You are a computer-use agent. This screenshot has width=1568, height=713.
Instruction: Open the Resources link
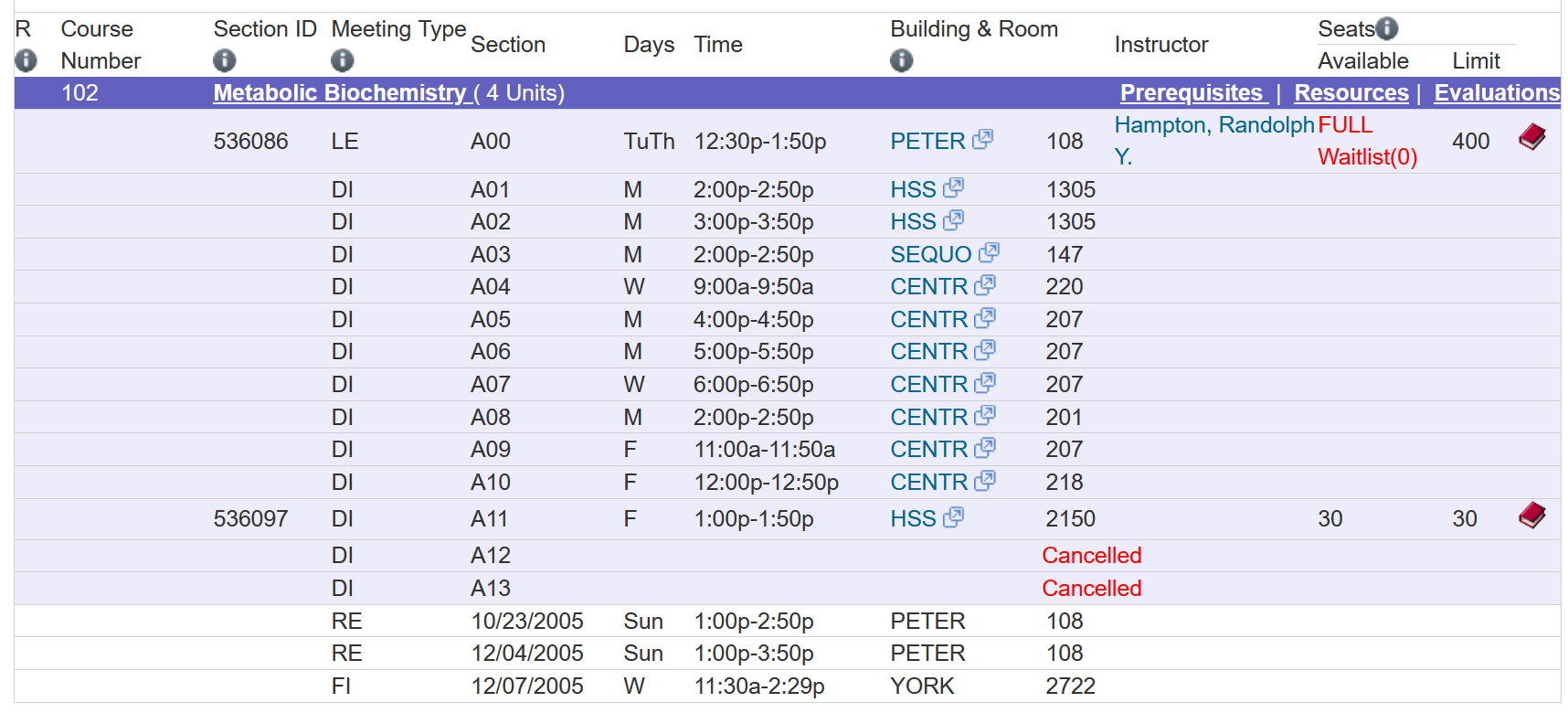pos(1351,93)
